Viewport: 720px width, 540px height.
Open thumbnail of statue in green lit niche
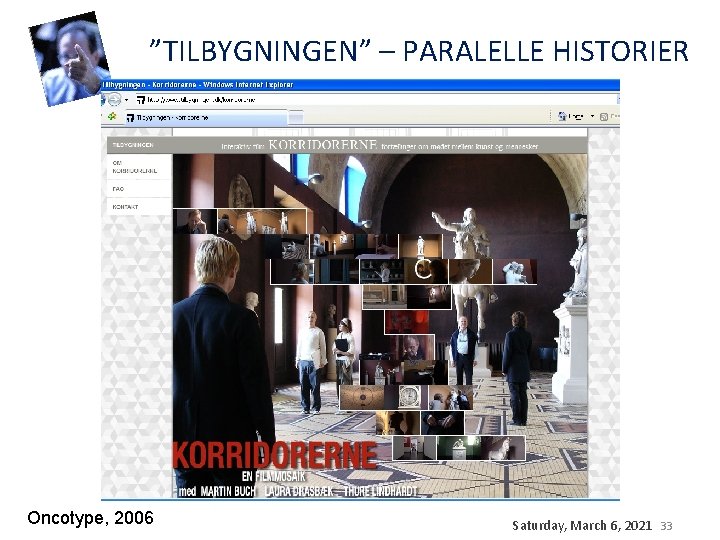(458, 448)
